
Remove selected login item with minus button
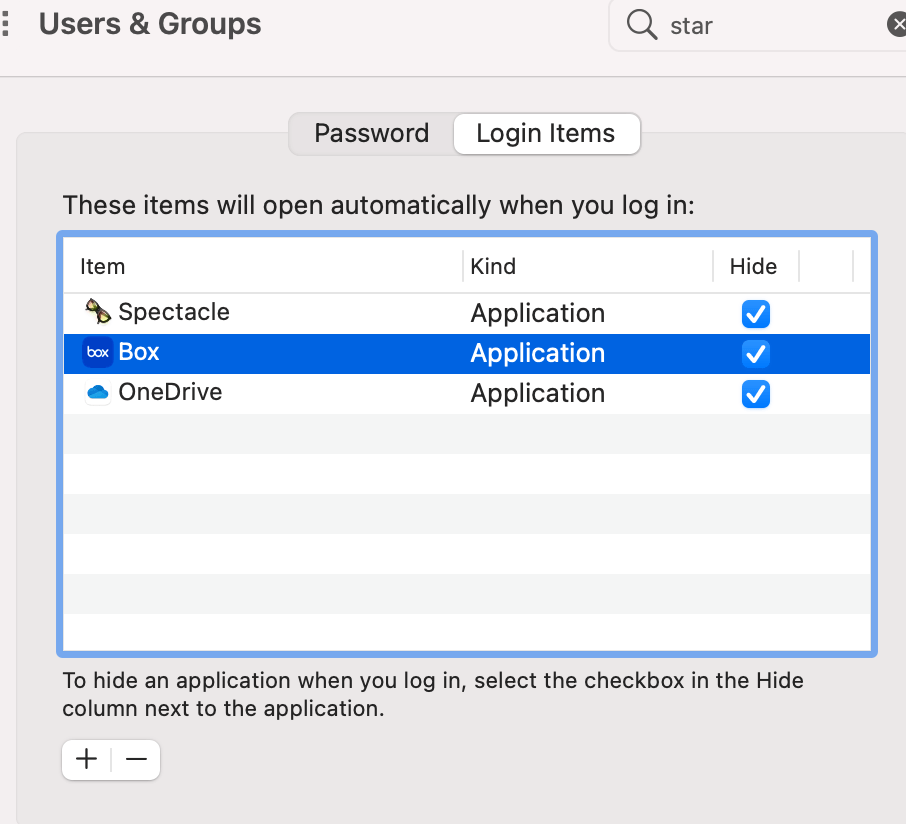[136, 760]
